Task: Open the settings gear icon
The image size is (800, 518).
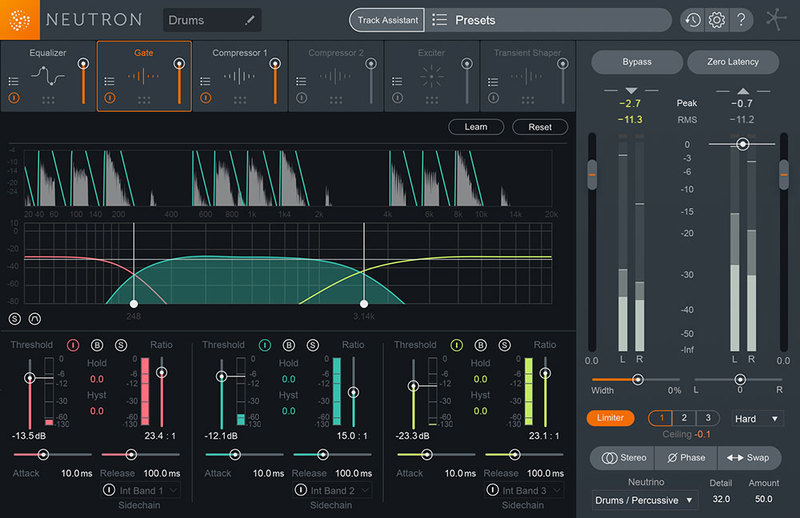Action: tap(716, 20)
